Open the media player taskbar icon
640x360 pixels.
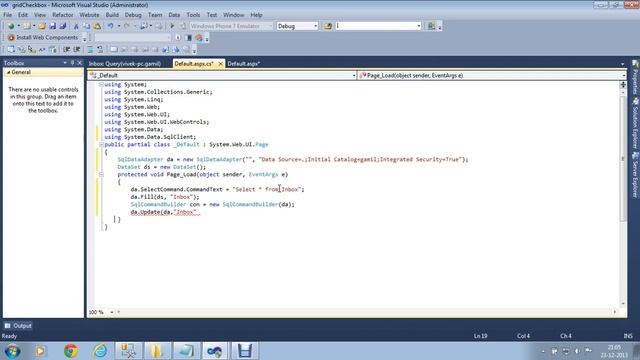coord(40,351)
